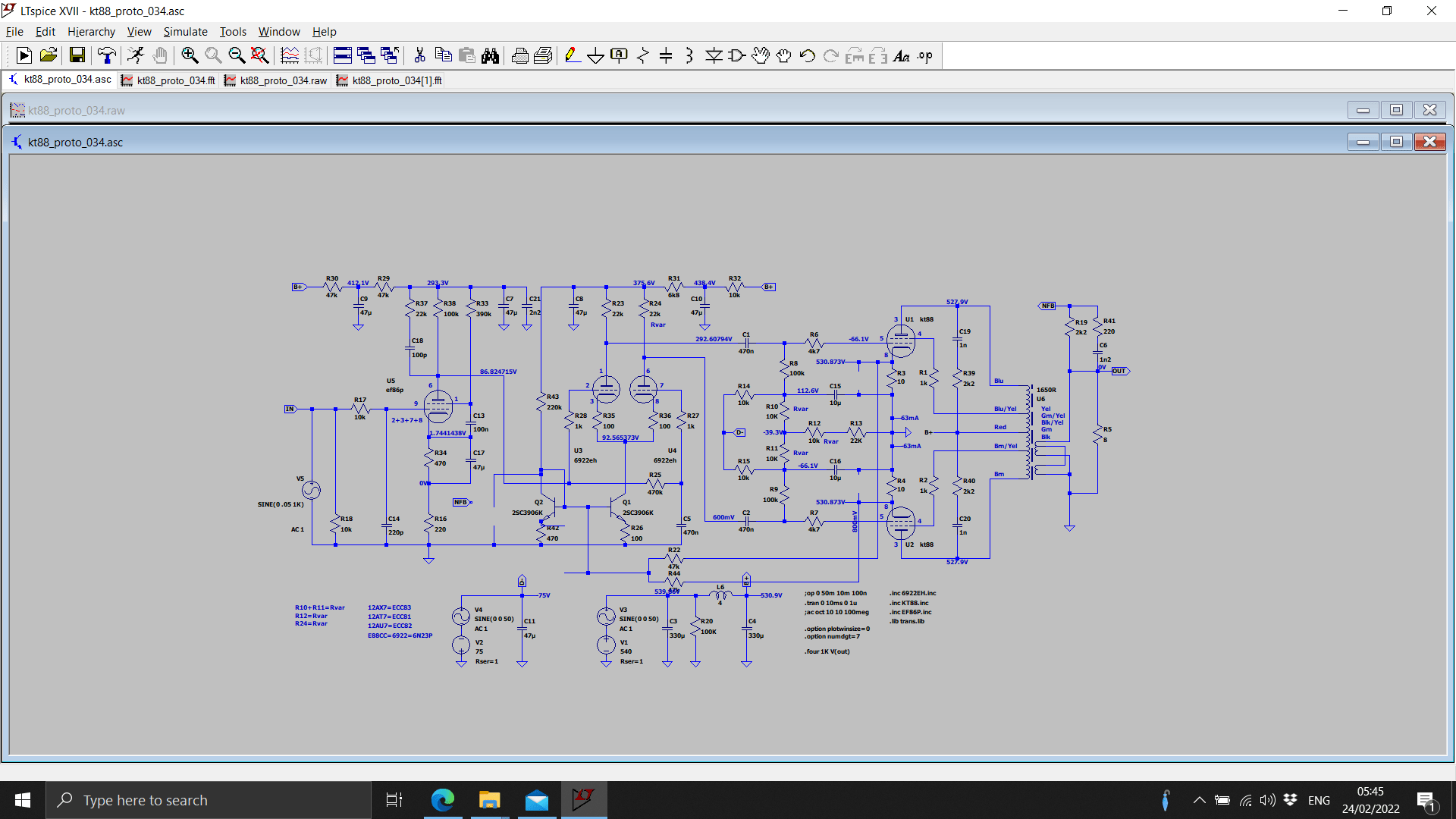This screenshot has height=819, width=1456.
Task: Open Microsoft Edge from the taskbar
Action: [x=443, y=800]
